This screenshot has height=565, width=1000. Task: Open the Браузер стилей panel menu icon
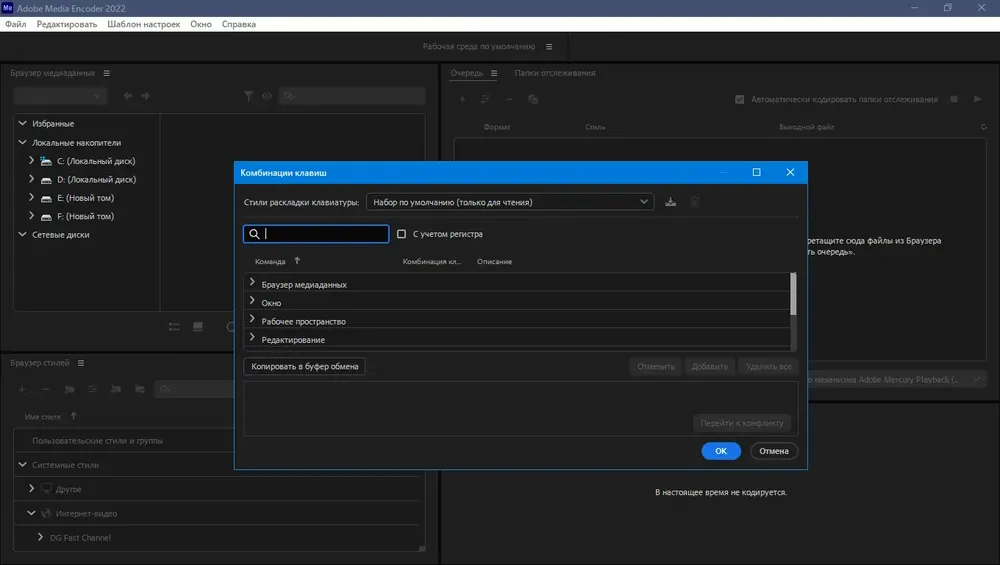point(81,363)
